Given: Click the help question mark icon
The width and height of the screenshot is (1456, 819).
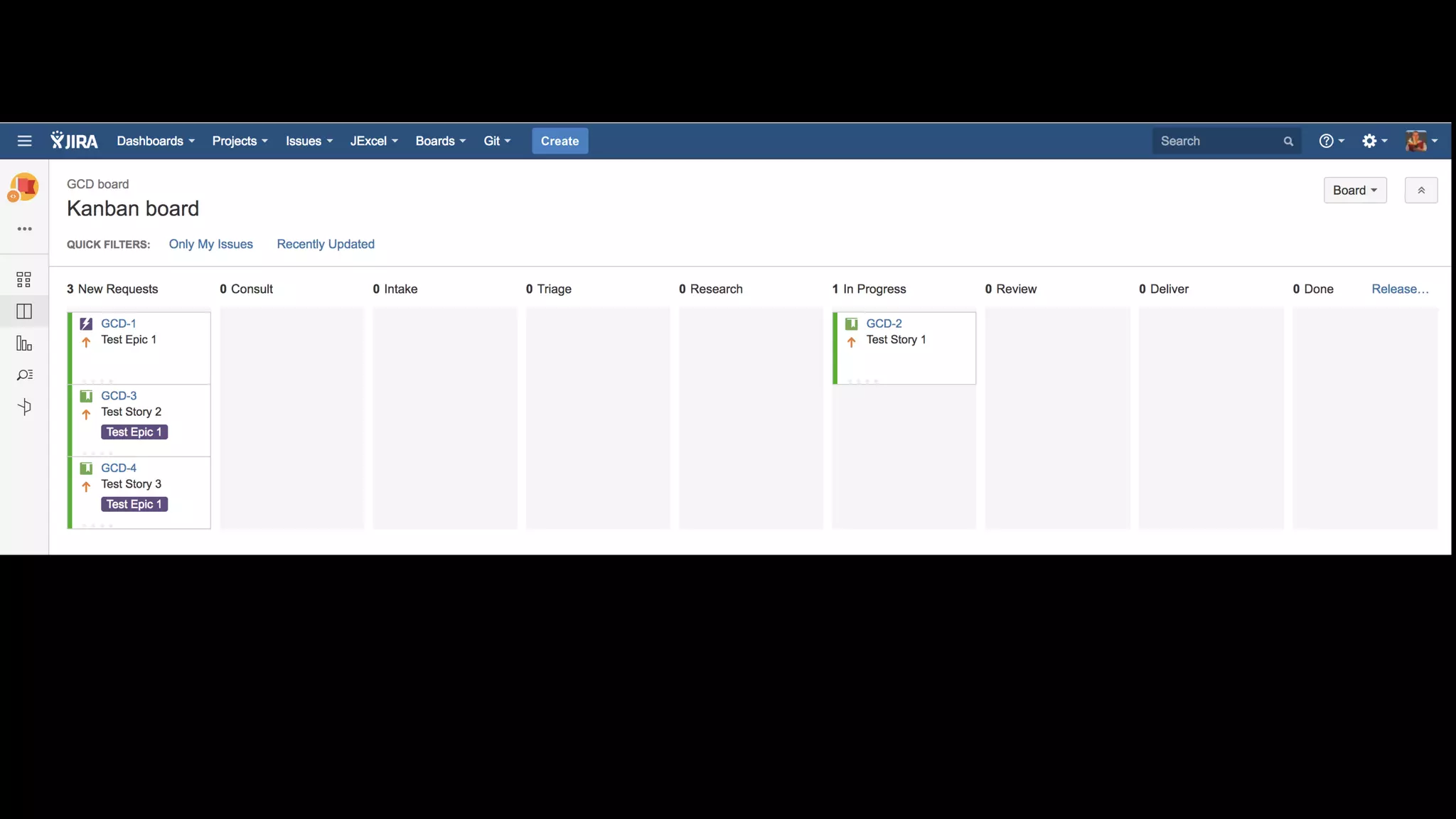Looking at the screenshot, I should (1326, 141).
